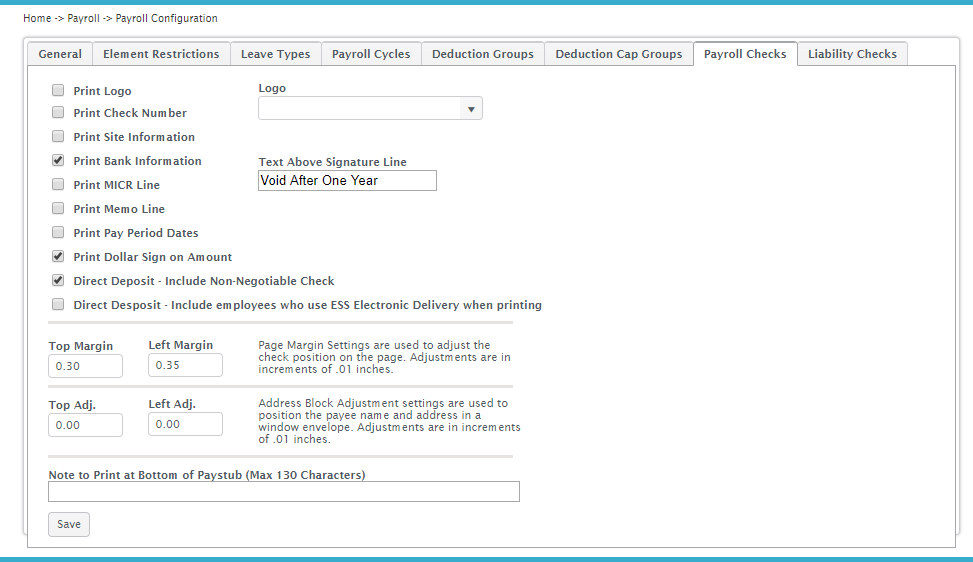Go to the Leave Types tab

276,54
